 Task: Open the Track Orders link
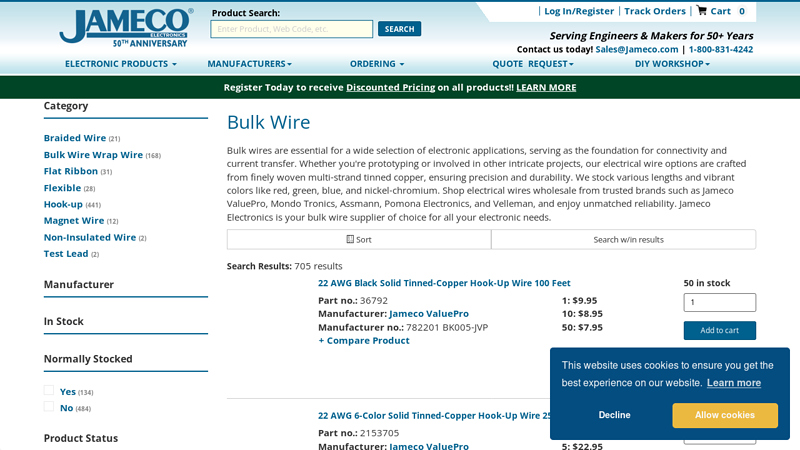tap(655, 11)
